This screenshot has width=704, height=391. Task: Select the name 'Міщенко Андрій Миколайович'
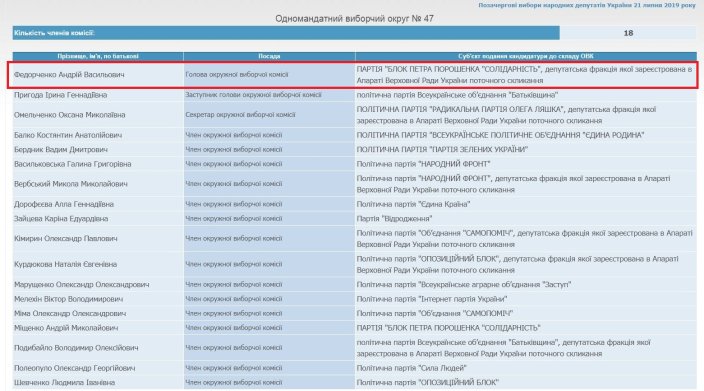tap(66, 328)
